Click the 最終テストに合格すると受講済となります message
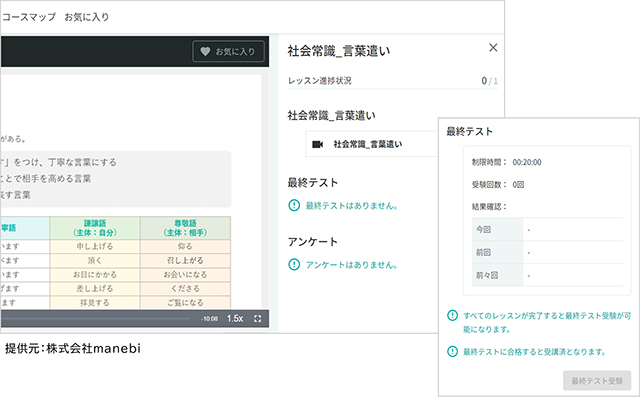 click(534, 352)
